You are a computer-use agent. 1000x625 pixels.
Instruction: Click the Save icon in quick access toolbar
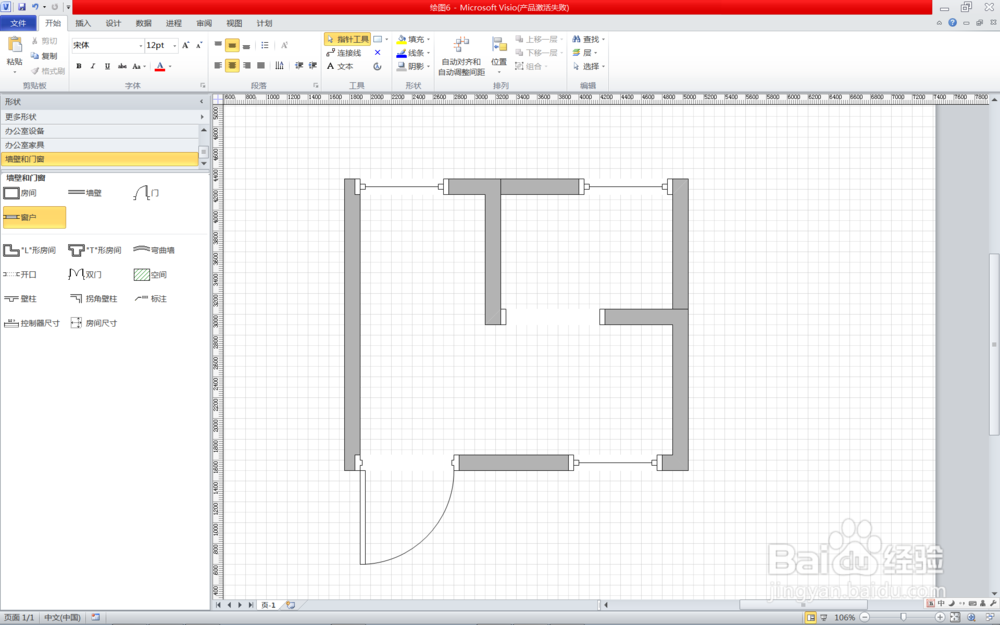tap(22, 7)
